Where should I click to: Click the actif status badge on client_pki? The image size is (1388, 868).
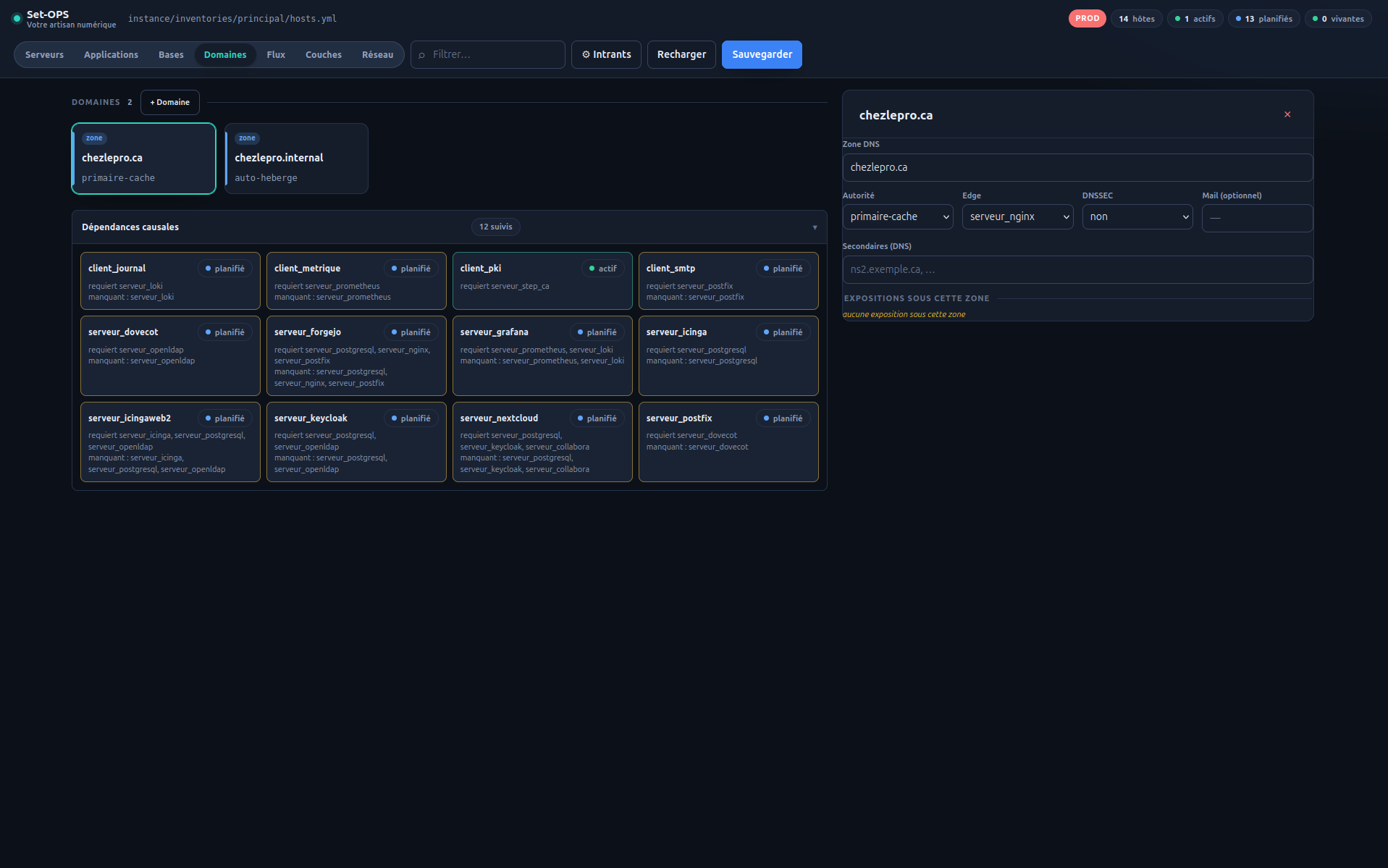[x=602, y=269]
